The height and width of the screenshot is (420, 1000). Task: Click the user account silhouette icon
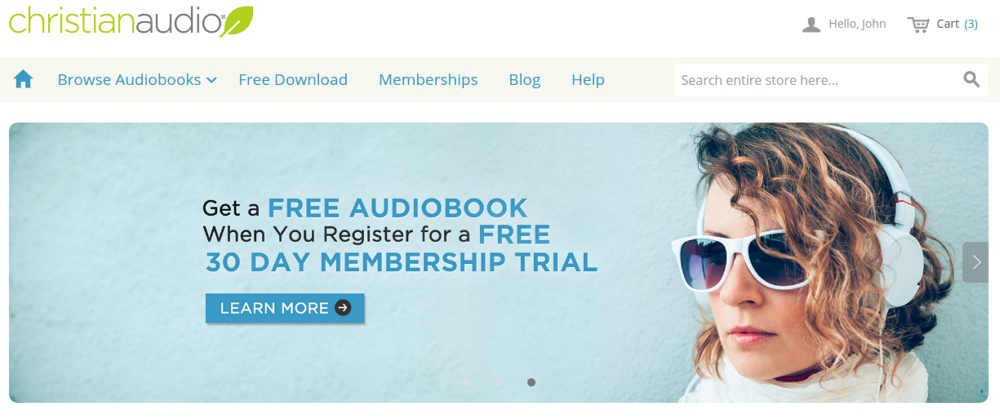(x=811, y=24)
